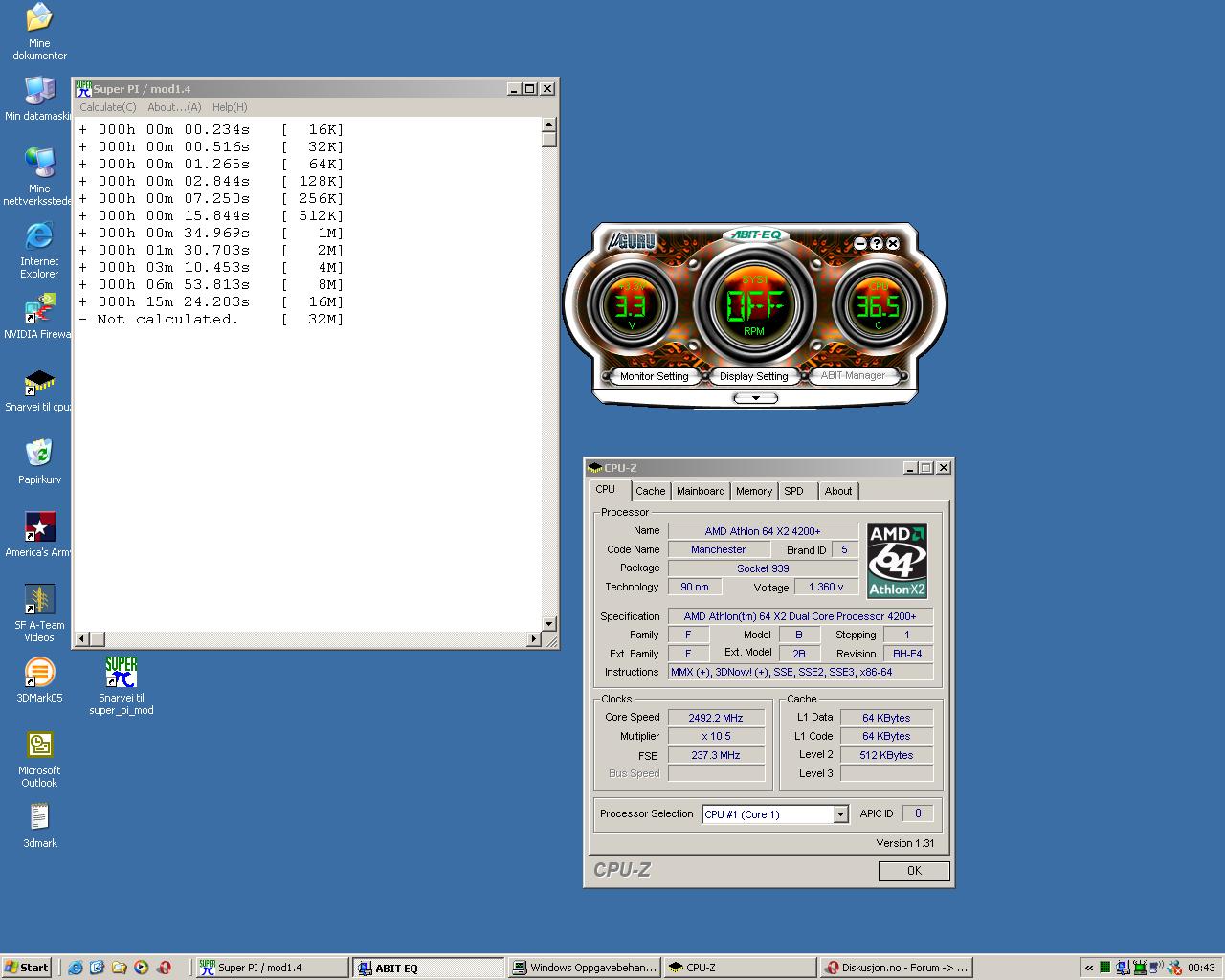Open the NVIDIA Firewall shortcut
1225x980 pixels.
tap(39, 317)
